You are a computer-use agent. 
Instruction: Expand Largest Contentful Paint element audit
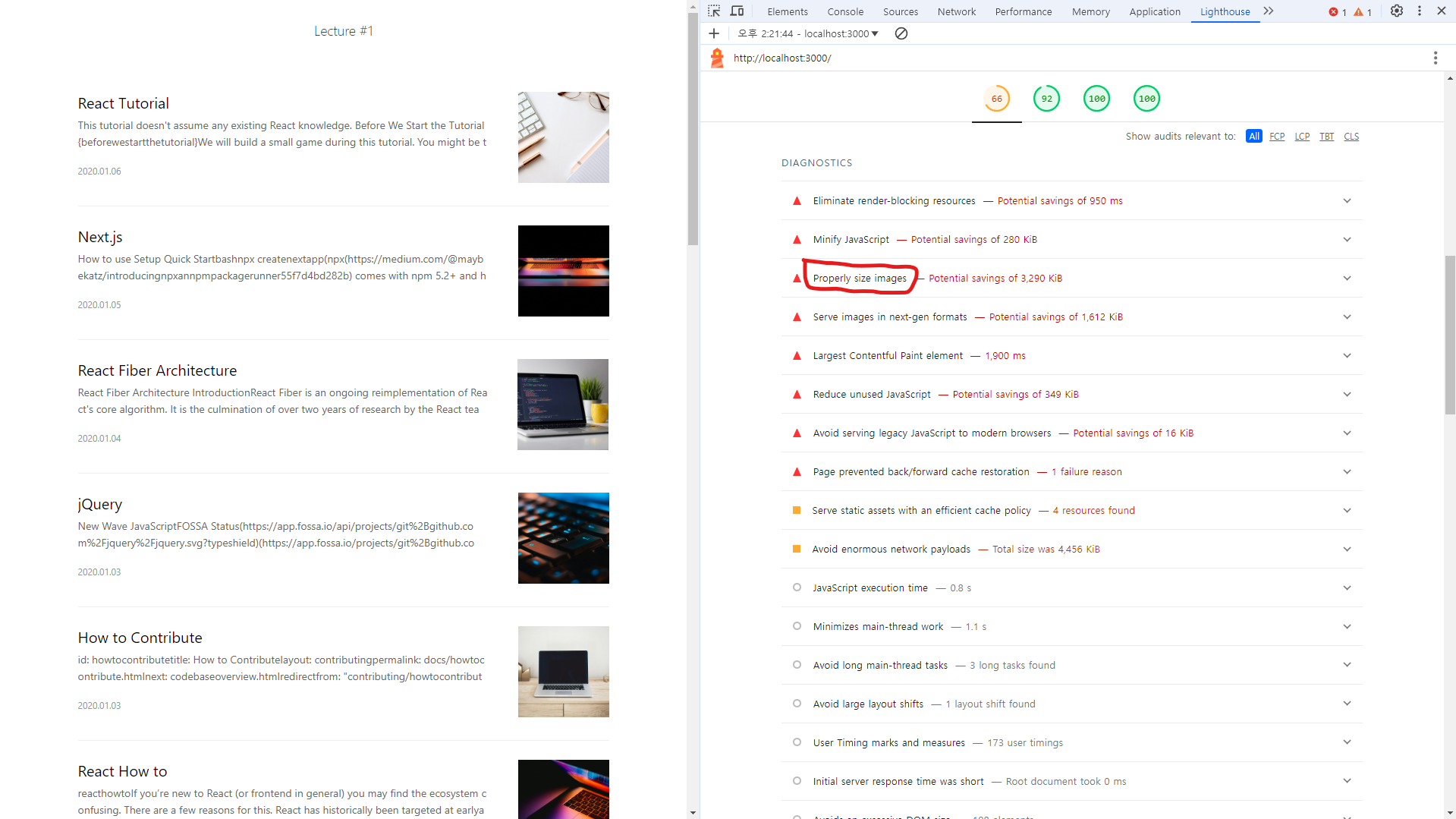click(x=1072, y=356)
